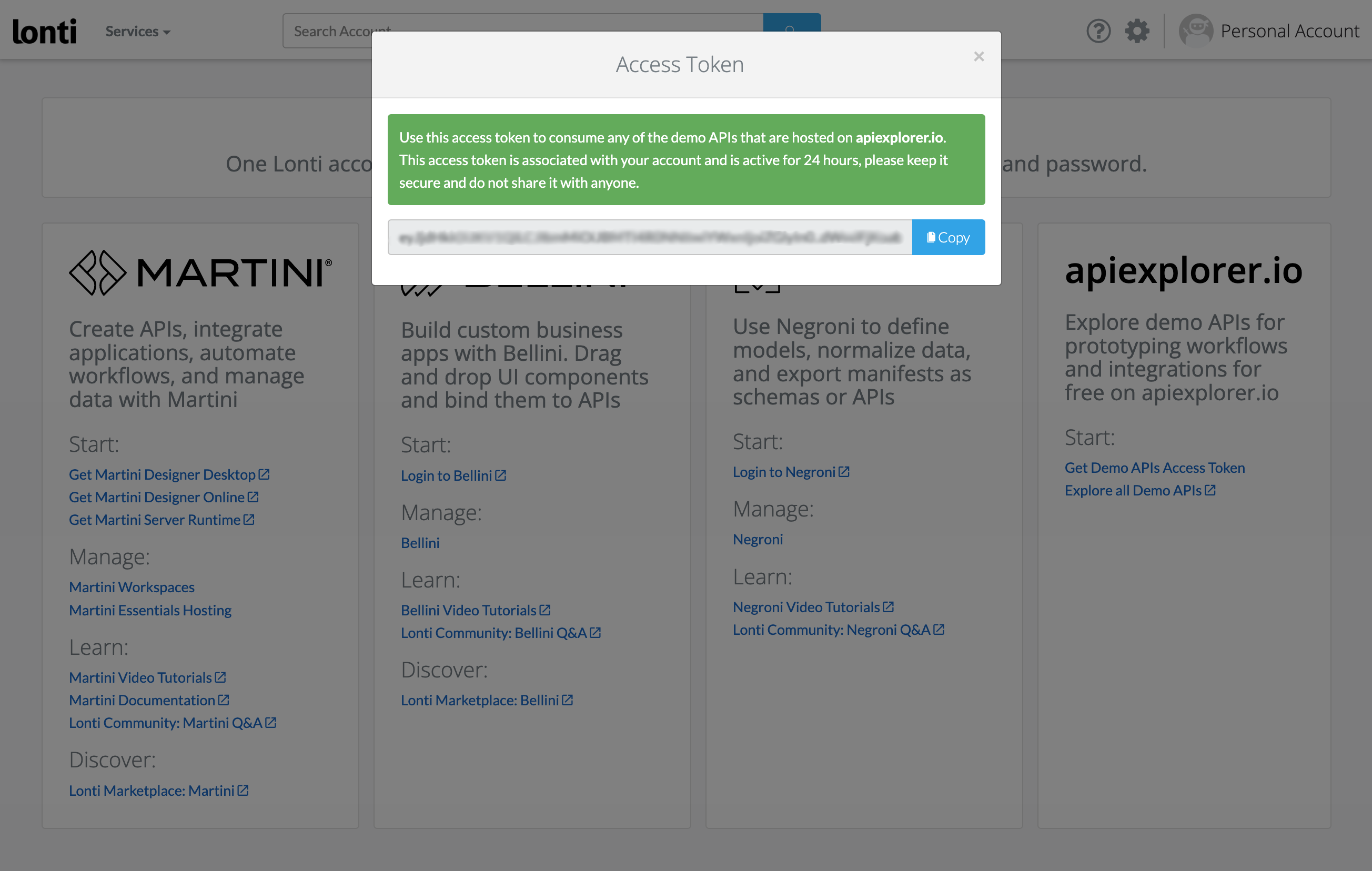
Task: Click external-link icon beside Bellini Video Tutorials
Action: tap(544, 610)
